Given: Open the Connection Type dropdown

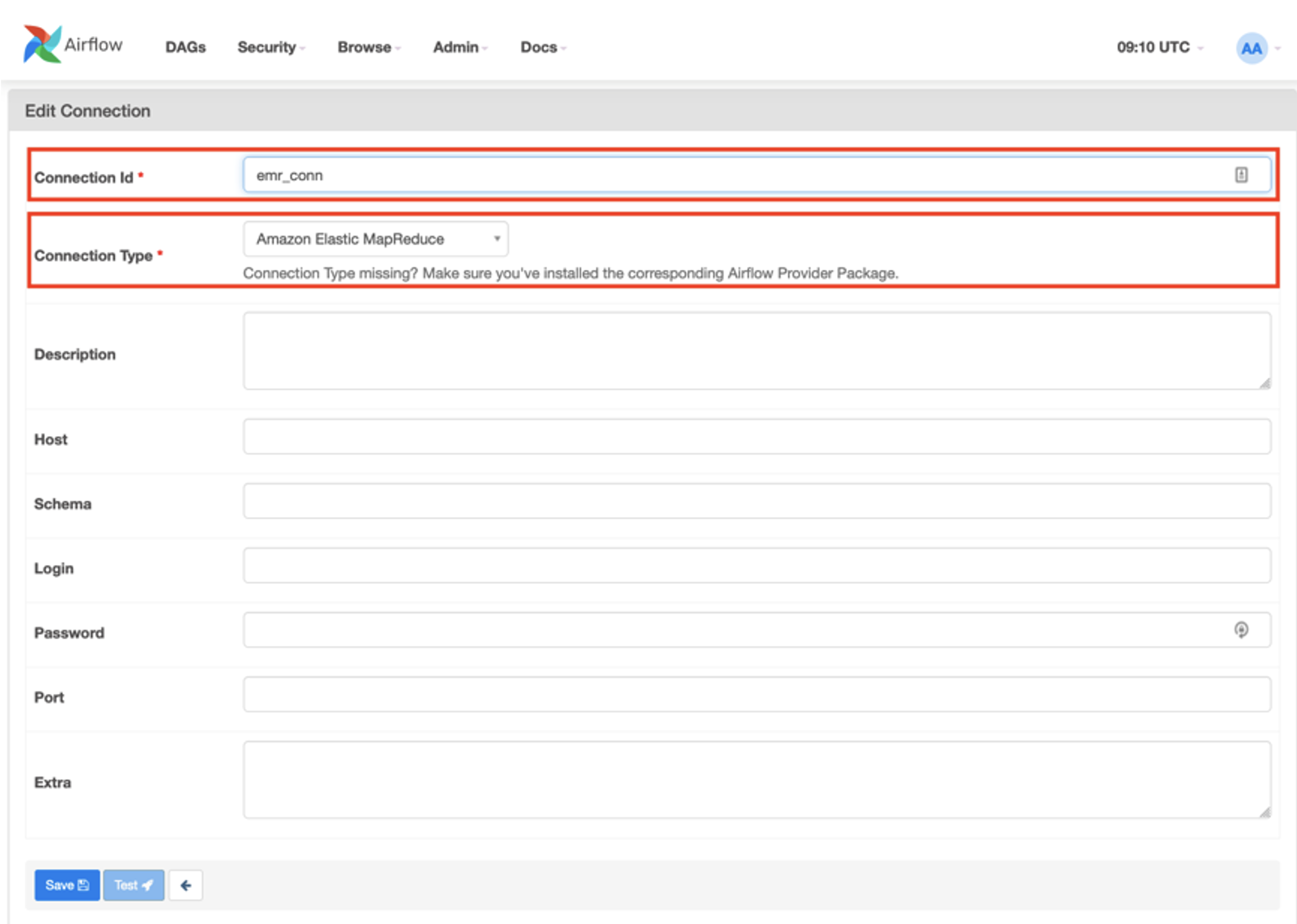Looking at the screenshot, I should tap(376, 239).
